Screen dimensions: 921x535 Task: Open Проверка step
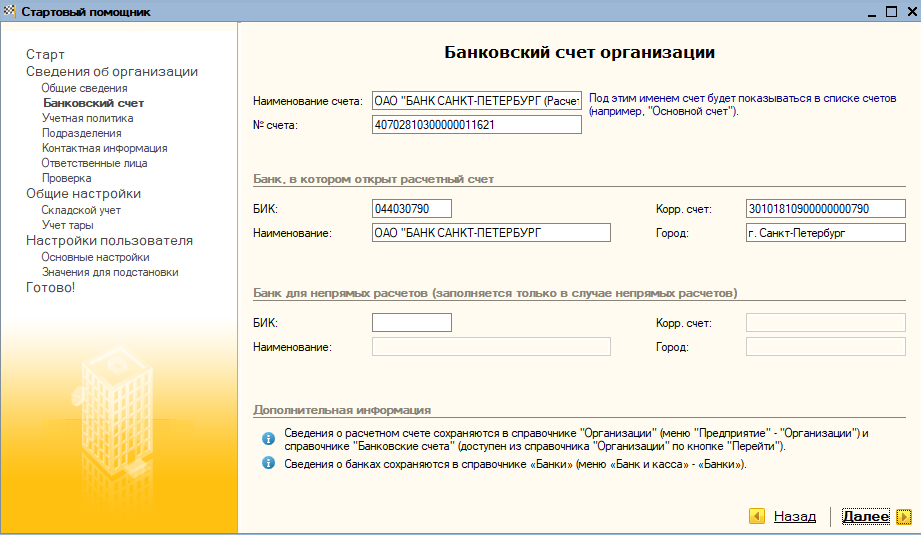click(66, 178)
